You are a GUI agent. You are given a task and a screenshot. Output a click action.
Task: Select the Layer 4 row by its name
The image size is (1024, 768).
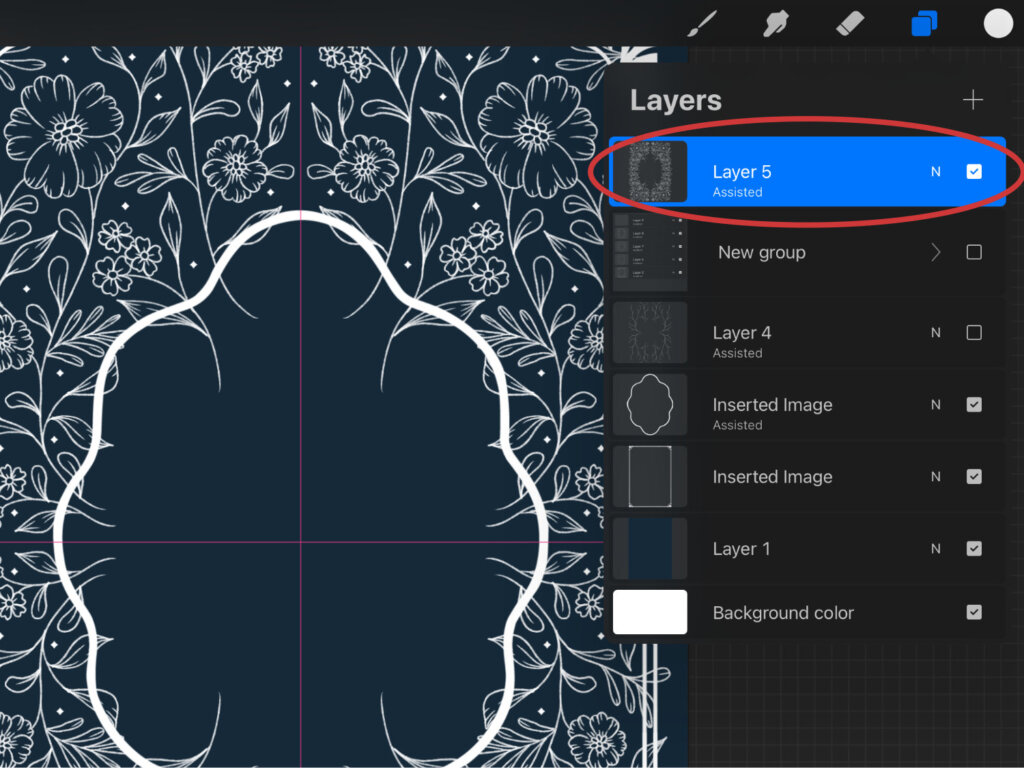tap(741, 333)
